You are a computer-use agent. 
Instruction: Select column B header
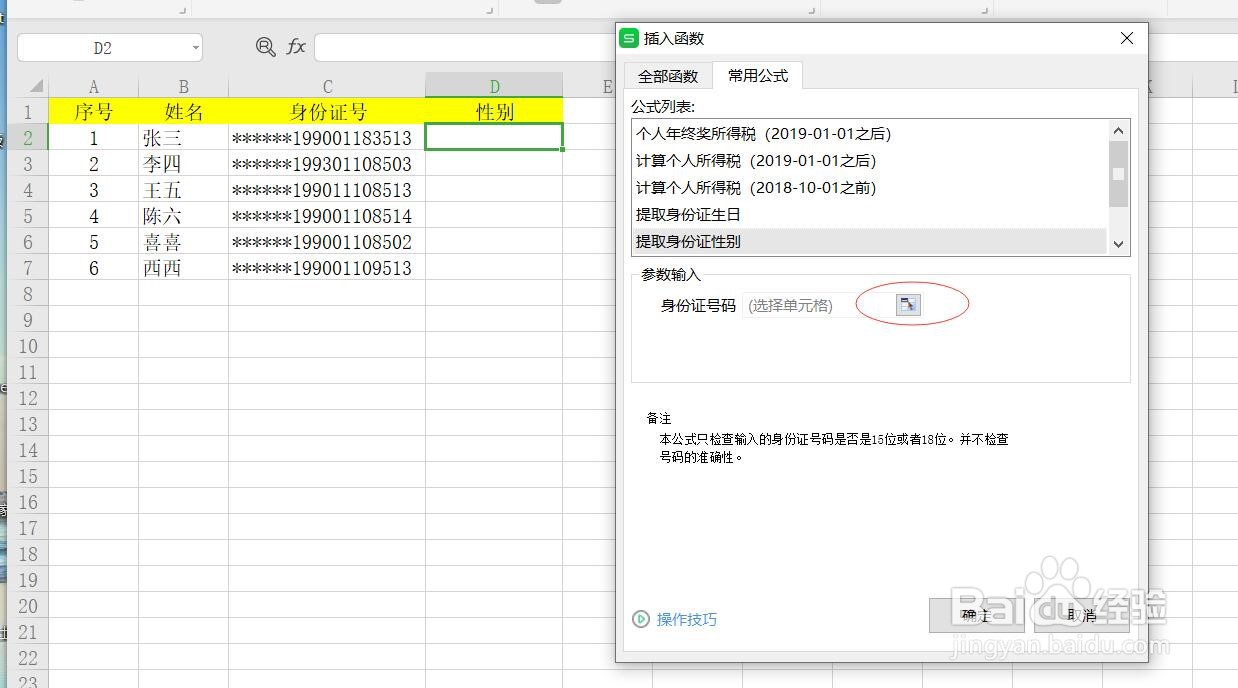click(184, 87)
